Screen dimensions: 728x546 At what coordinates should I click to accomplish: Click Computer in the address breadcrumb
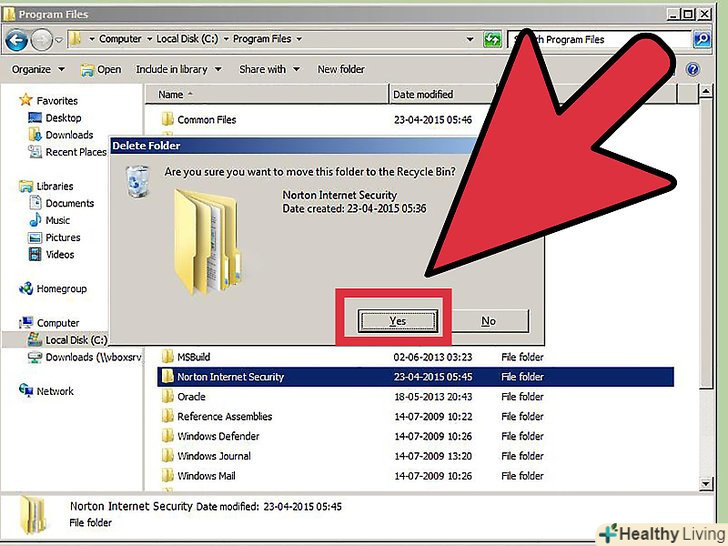(x=120, y=39)
